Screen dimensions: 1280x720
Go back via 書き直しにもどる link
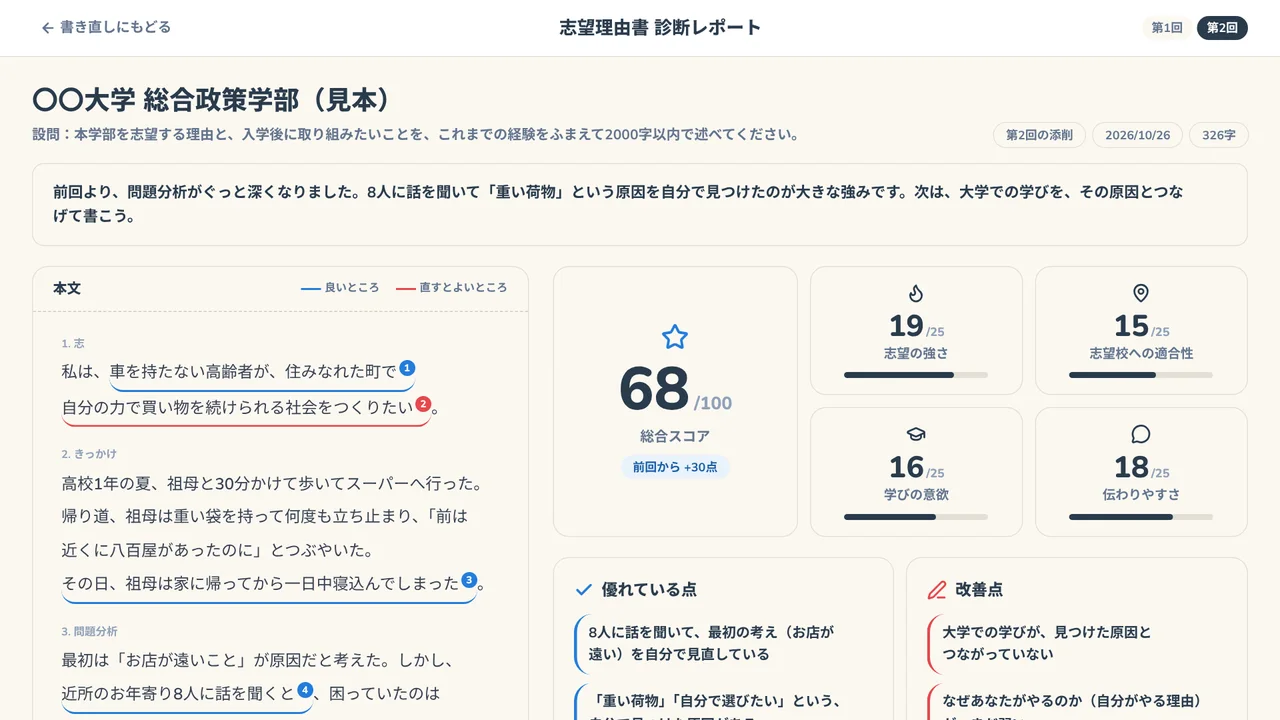[x=106, y=28]
